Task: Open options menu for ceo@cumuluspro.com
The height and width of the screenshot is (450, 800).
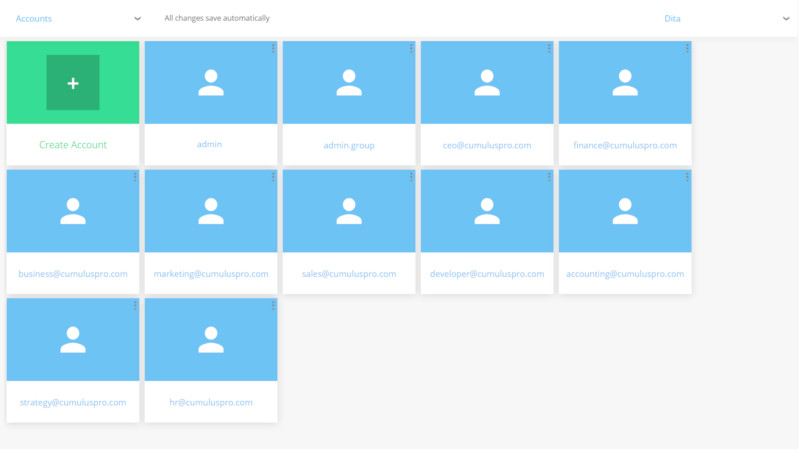Action: click(549, 48)
